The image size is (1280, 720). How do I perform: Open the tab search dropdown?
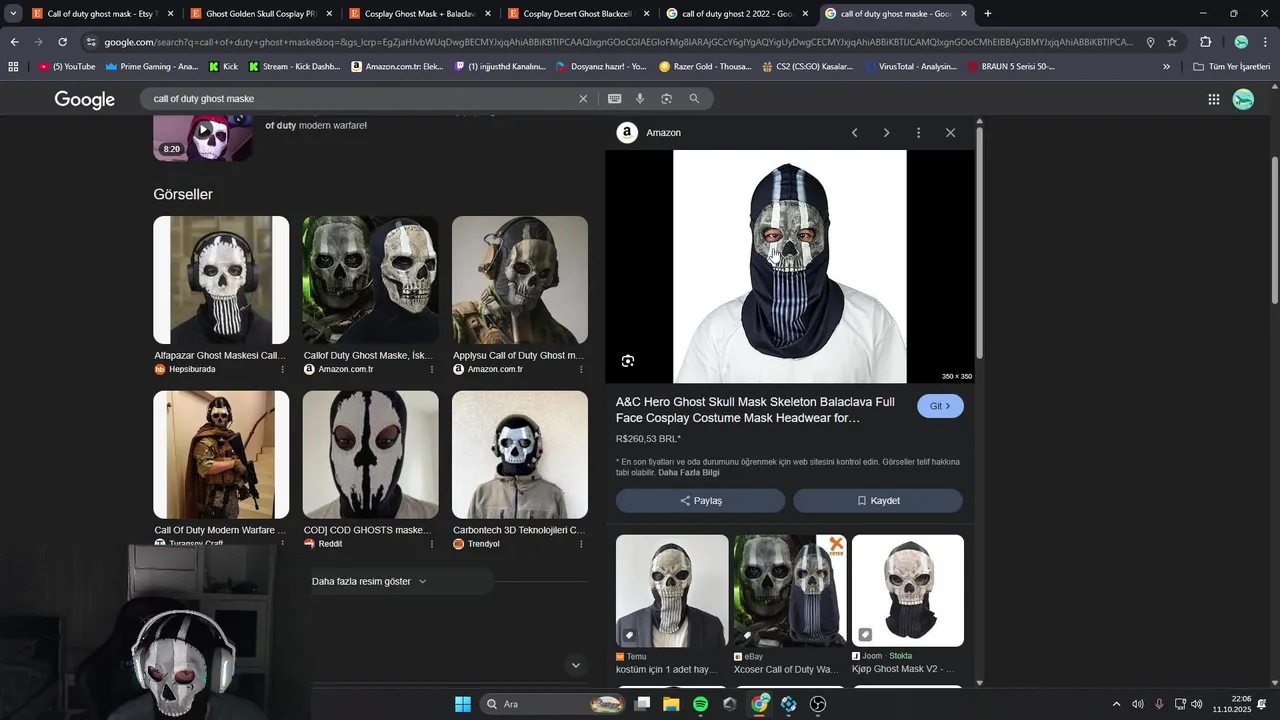tap(13, 14)
